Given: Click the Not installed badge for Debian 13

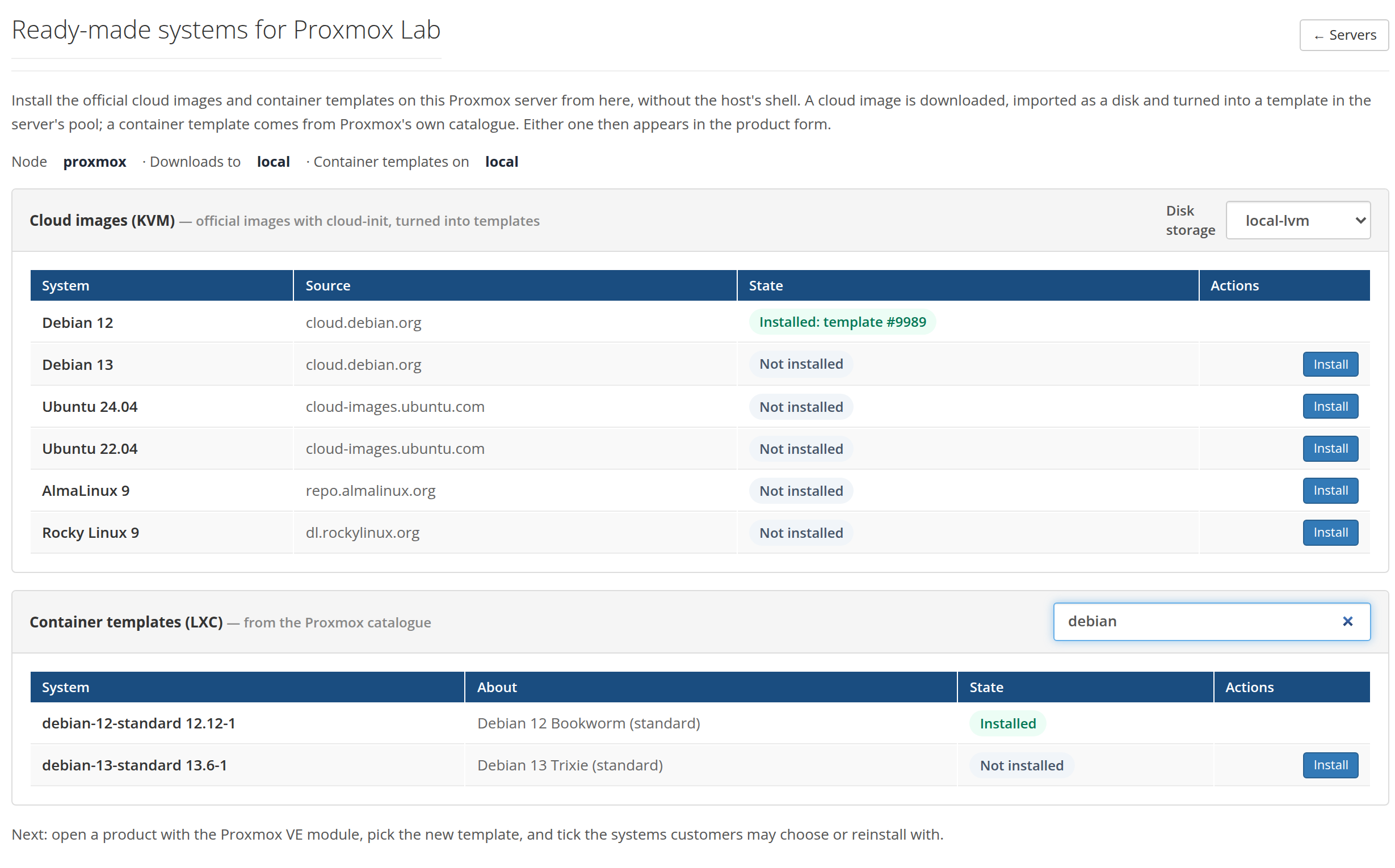Looking at the screenshot, I should pos(801,364).
